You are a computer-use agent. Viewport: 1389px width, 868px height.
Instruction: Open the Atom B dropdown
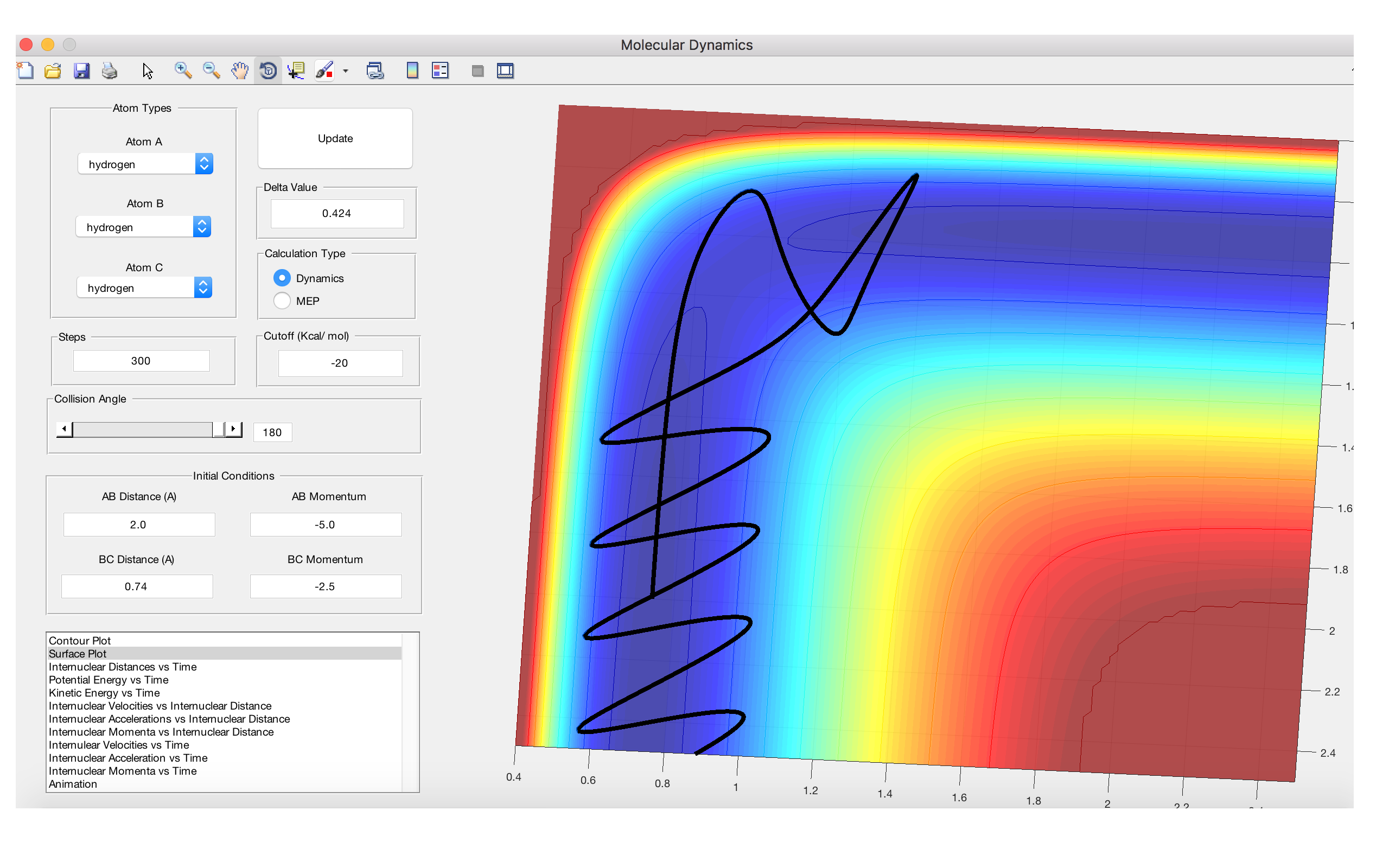(143, 227)
